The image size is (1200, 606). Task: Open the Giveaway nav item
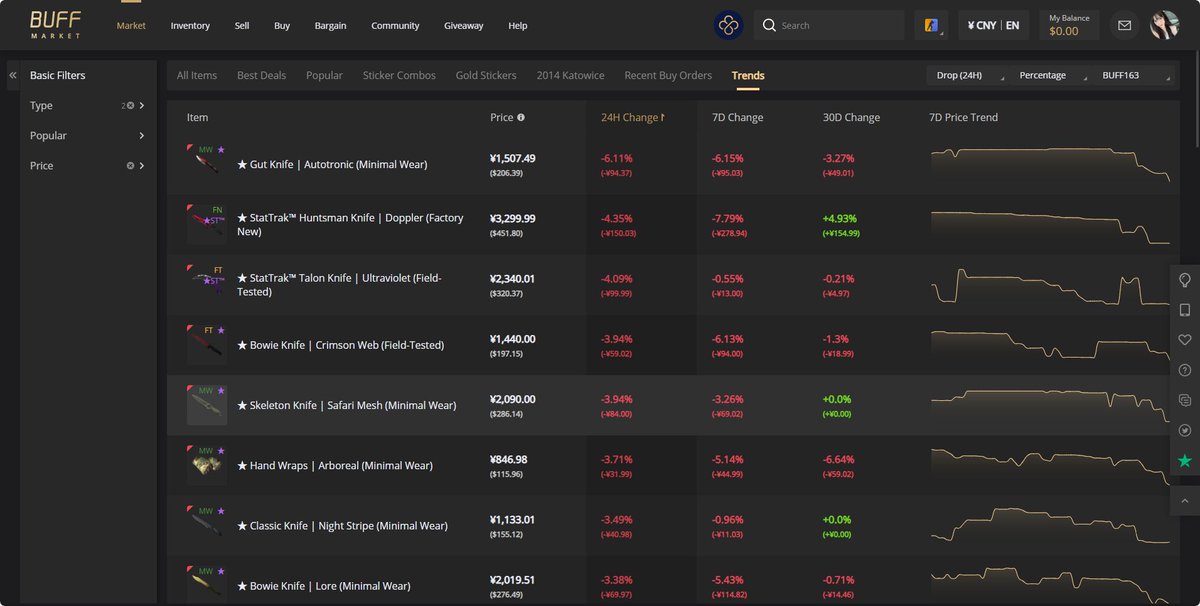click(464, 26)
